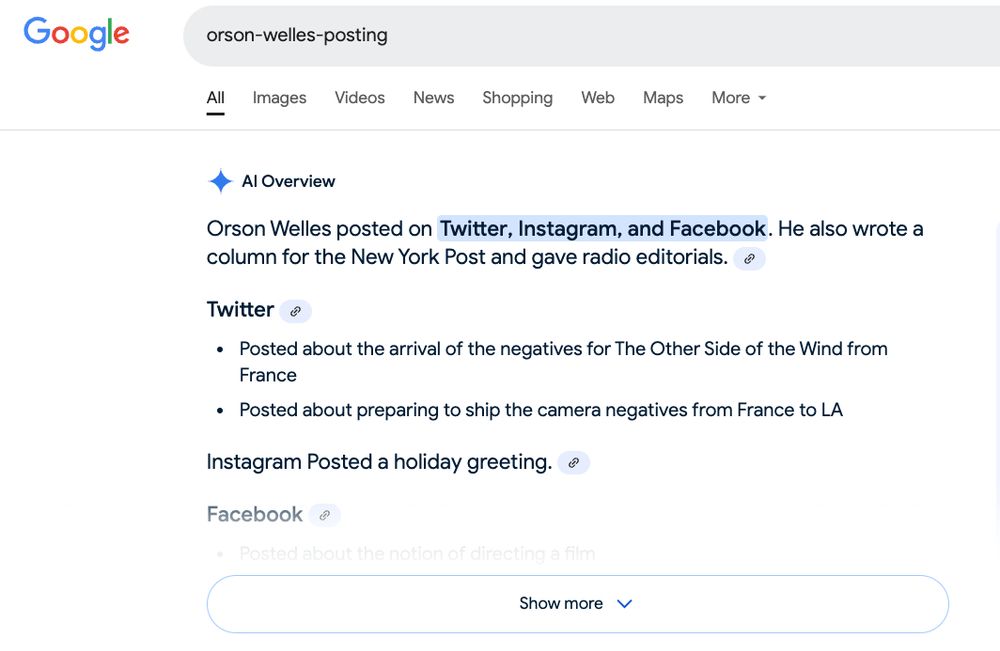Open the source link icon after the overview paragraph
The image size is (1000, 651).
pyautogui.click(x=748, y=258)
